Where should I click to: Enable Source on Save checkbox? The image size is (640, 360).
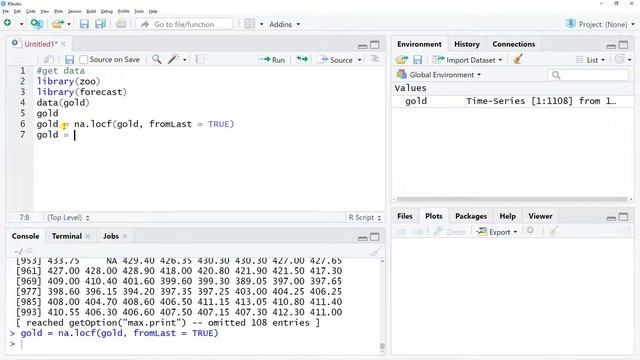point(84,60)
